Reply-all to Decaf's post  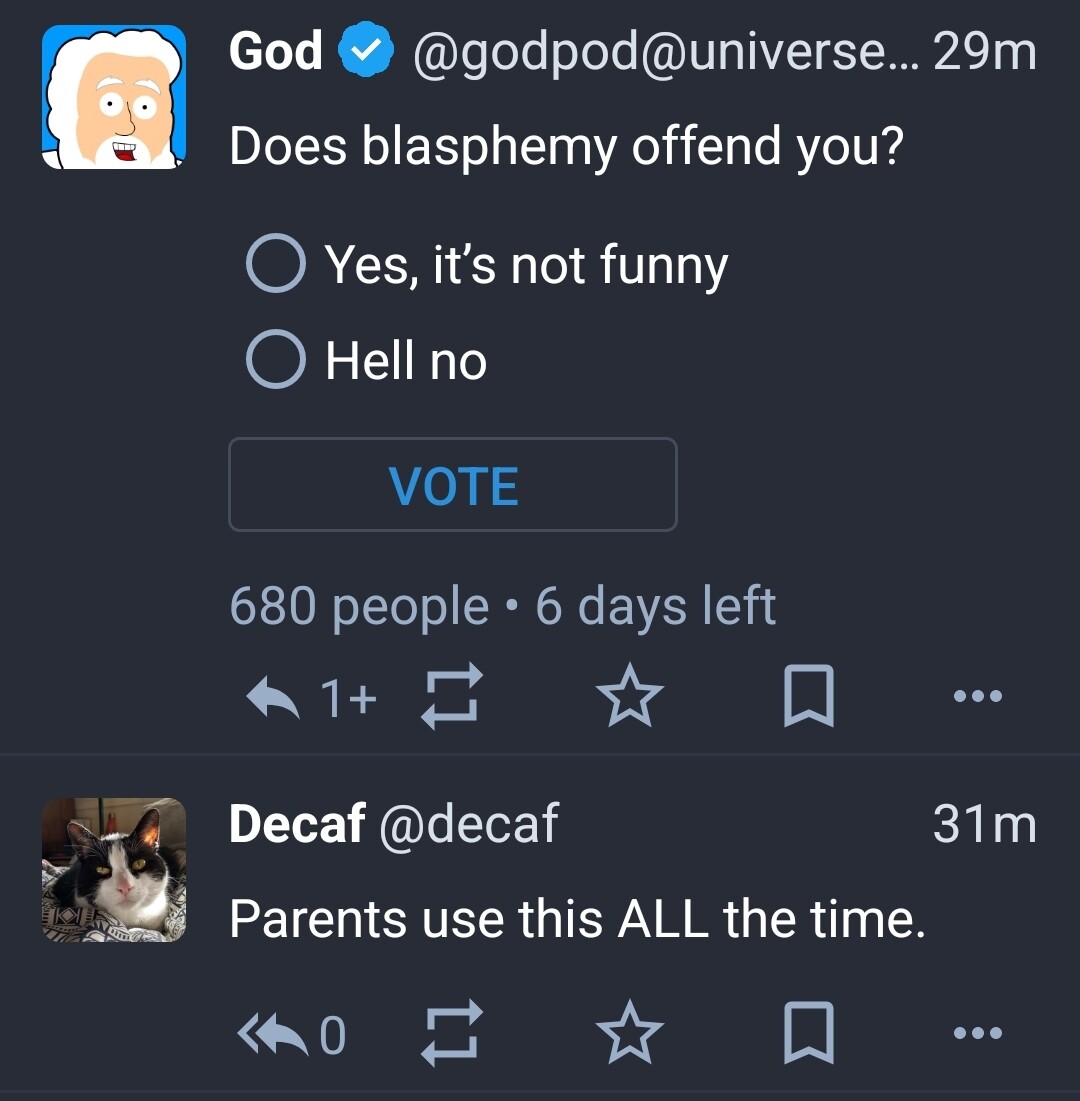272,1035
